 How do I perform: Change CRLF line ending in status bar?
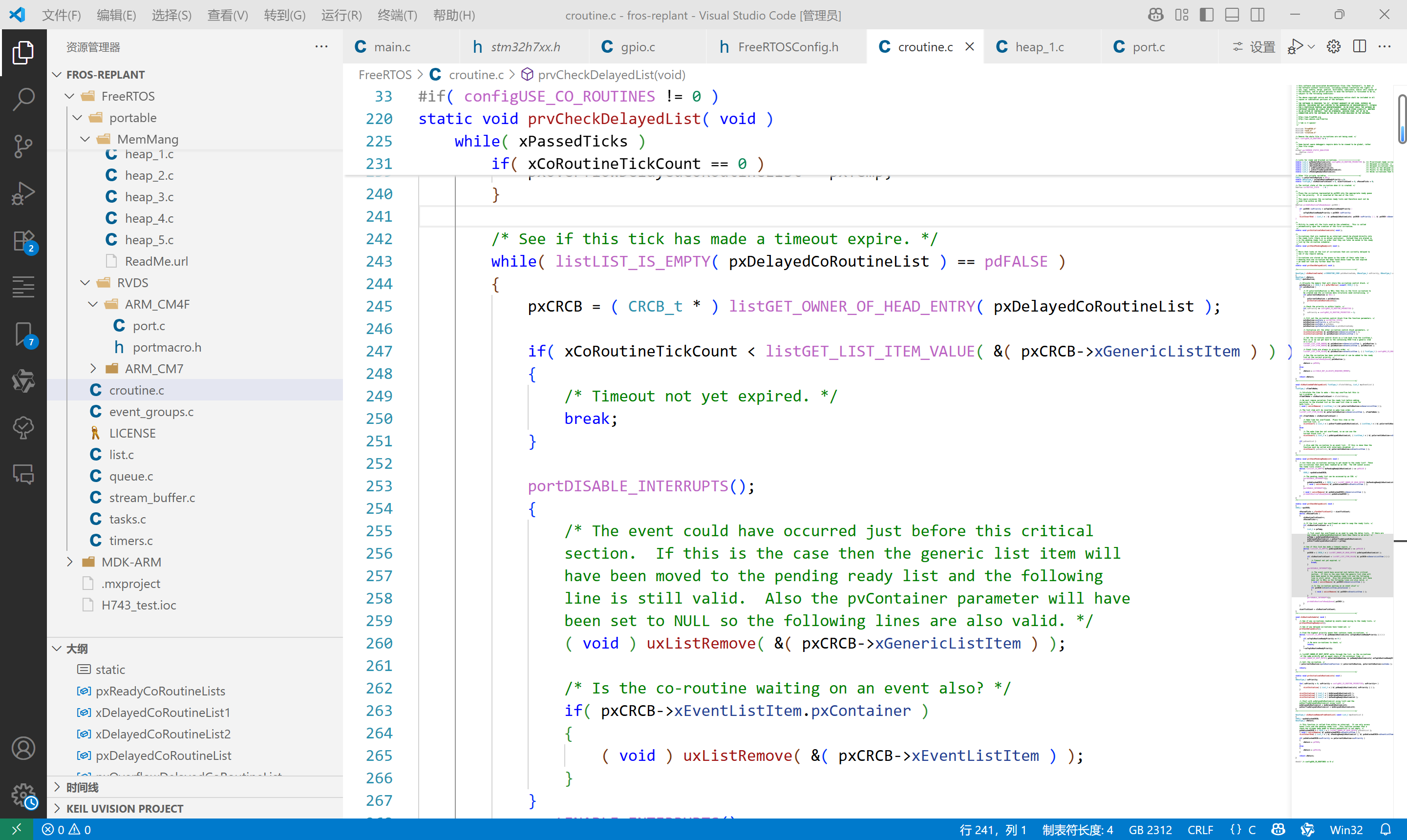pyautogui.click(x=1200, y=829)
